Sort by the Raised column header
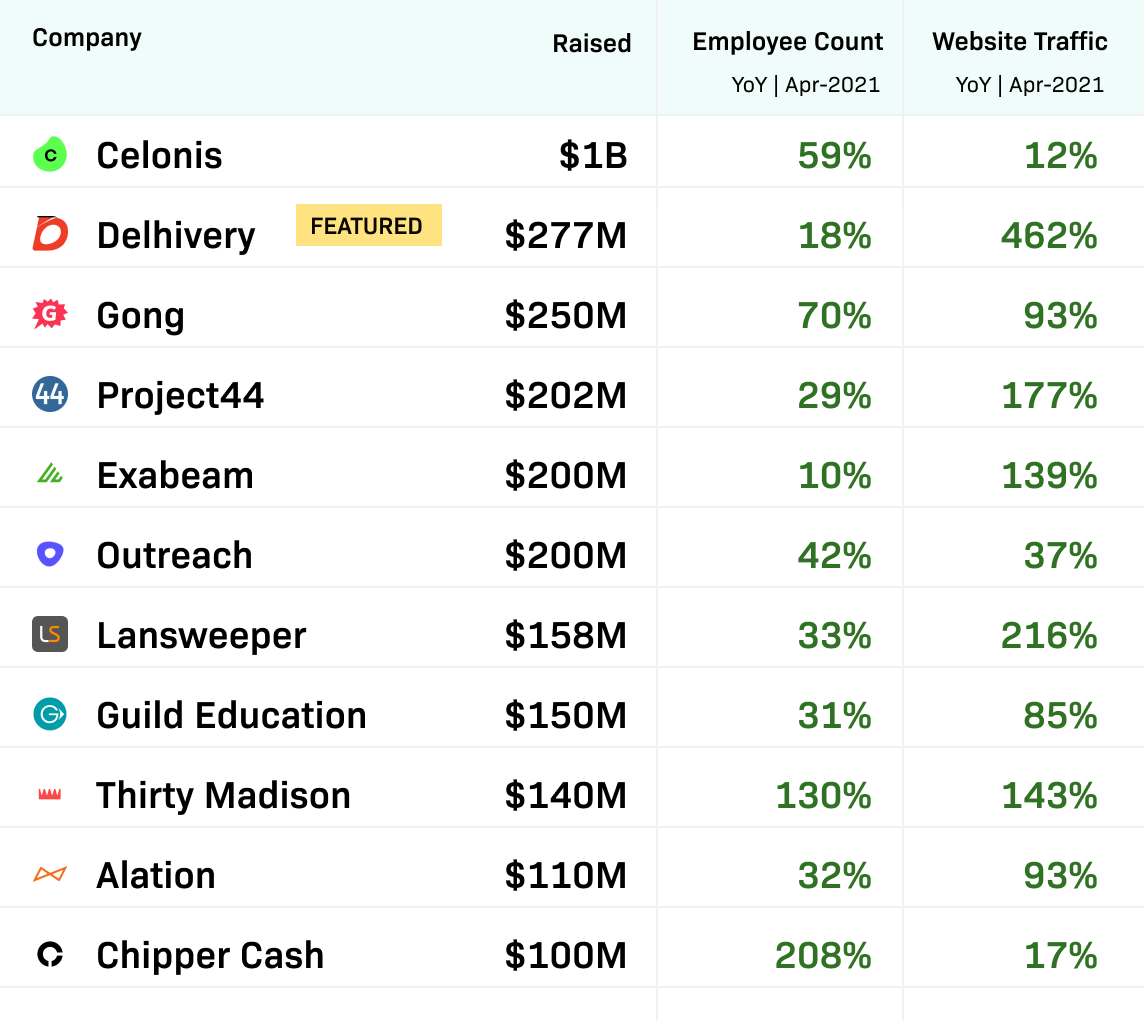 592,43
